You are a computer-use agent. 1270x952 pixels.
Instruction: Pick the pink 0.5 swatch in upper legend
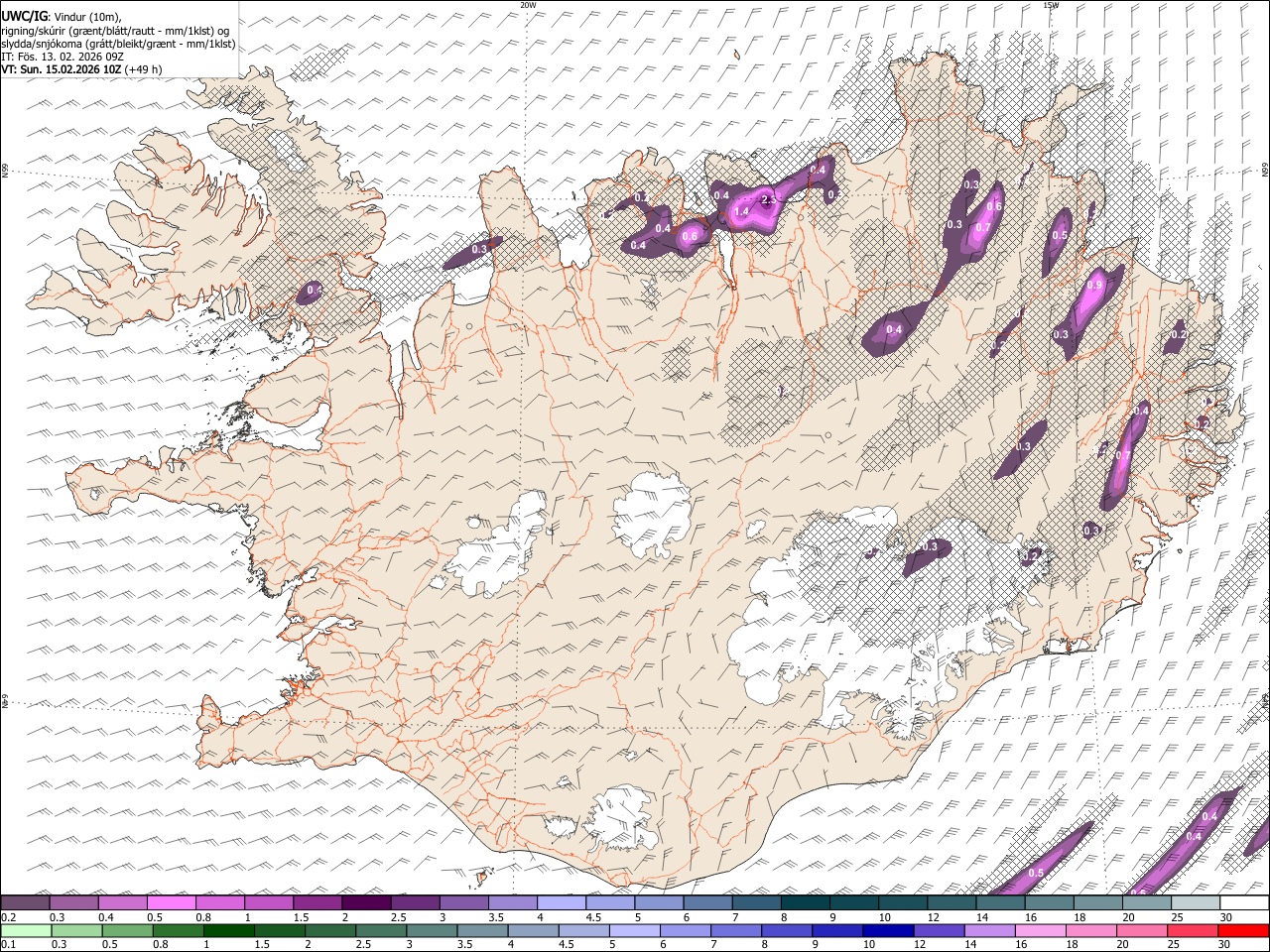pyautogui.click(x=171, y=903)
